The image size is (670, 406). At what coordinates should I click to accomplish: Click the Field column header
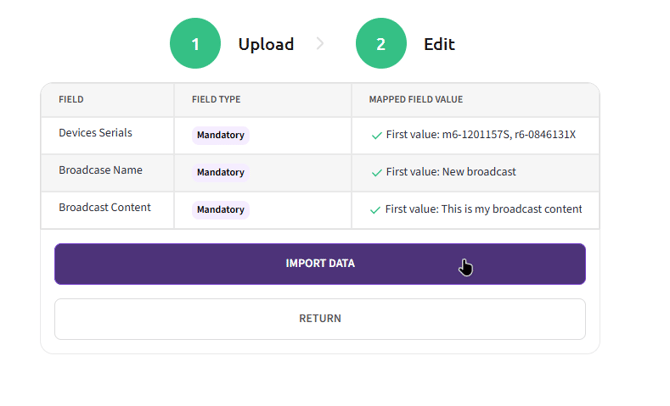pos(71,100)
